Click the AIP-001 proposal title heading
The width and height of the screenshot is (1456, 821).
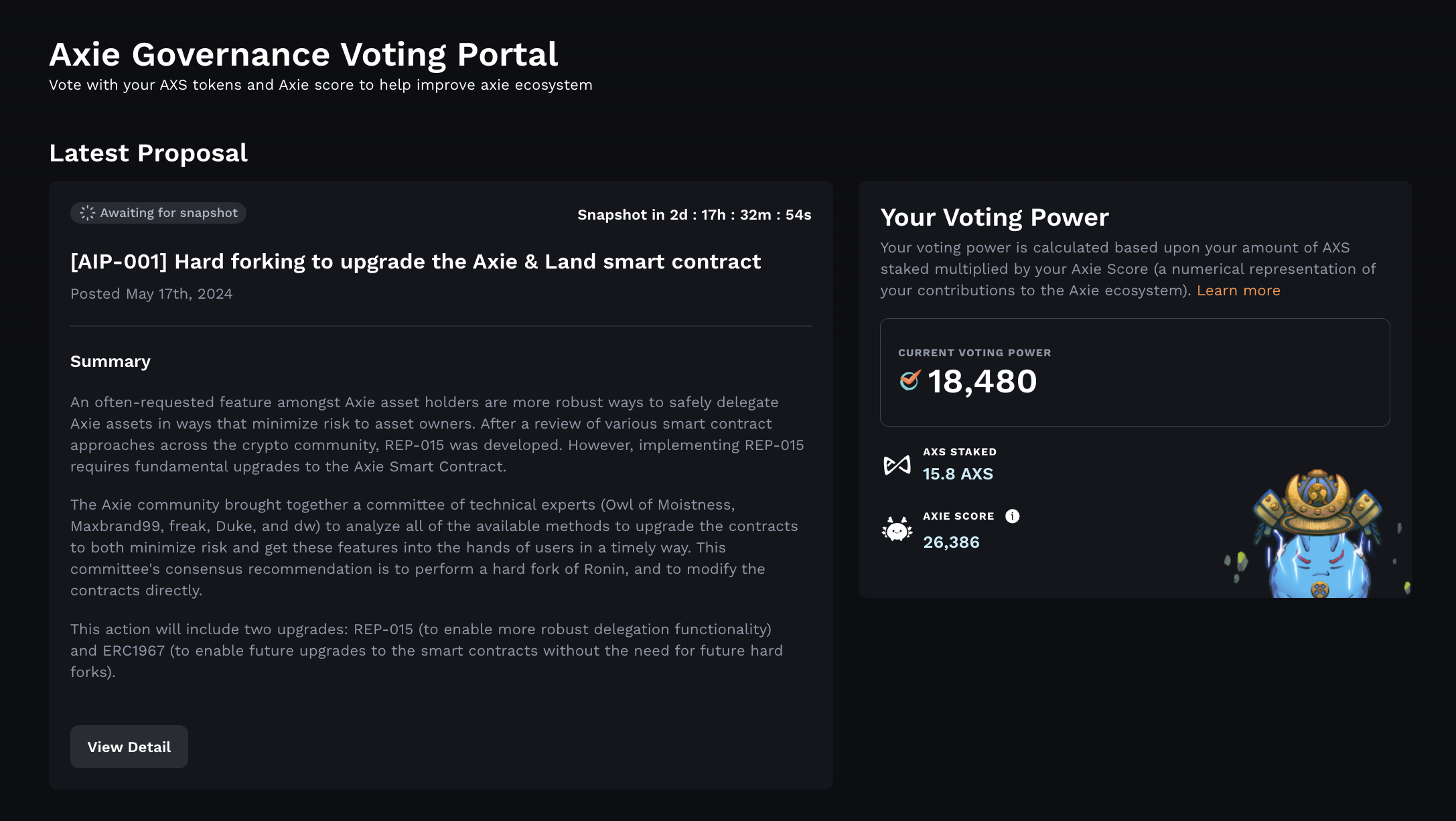(415, 261)
